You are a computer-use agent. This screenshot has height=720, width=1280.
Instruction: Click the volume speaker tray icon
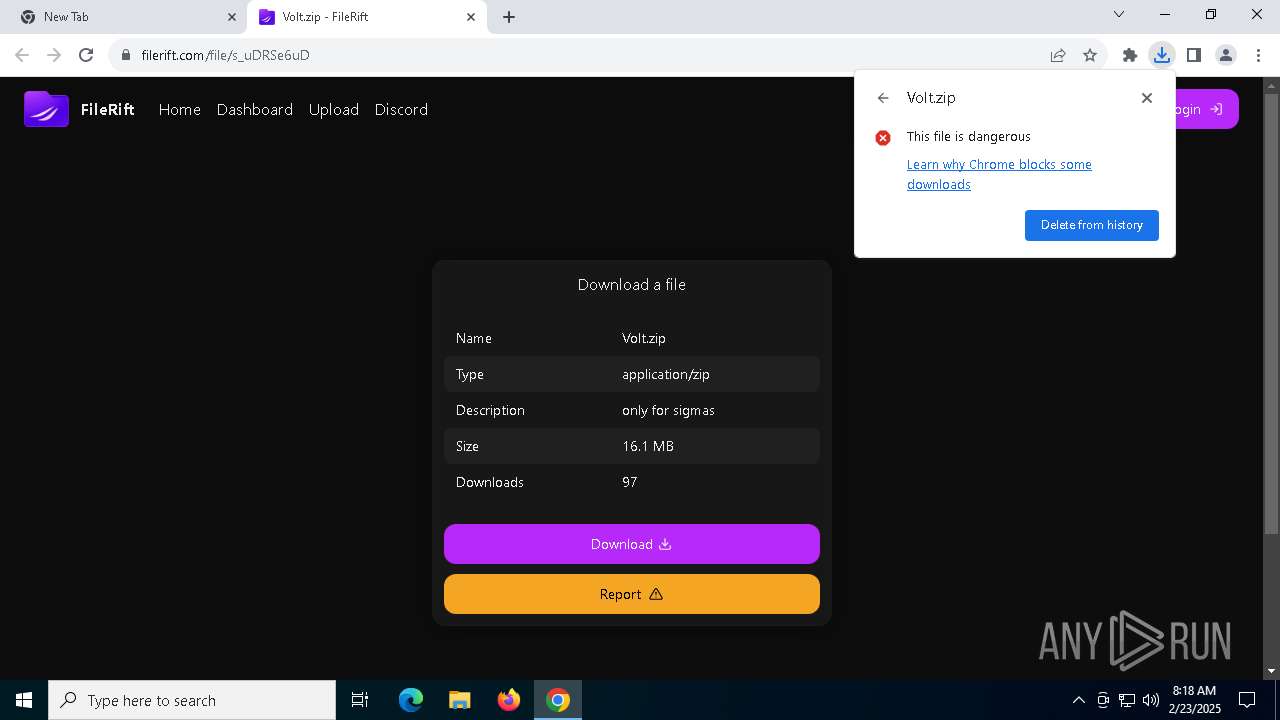(x=1150, y=700)
